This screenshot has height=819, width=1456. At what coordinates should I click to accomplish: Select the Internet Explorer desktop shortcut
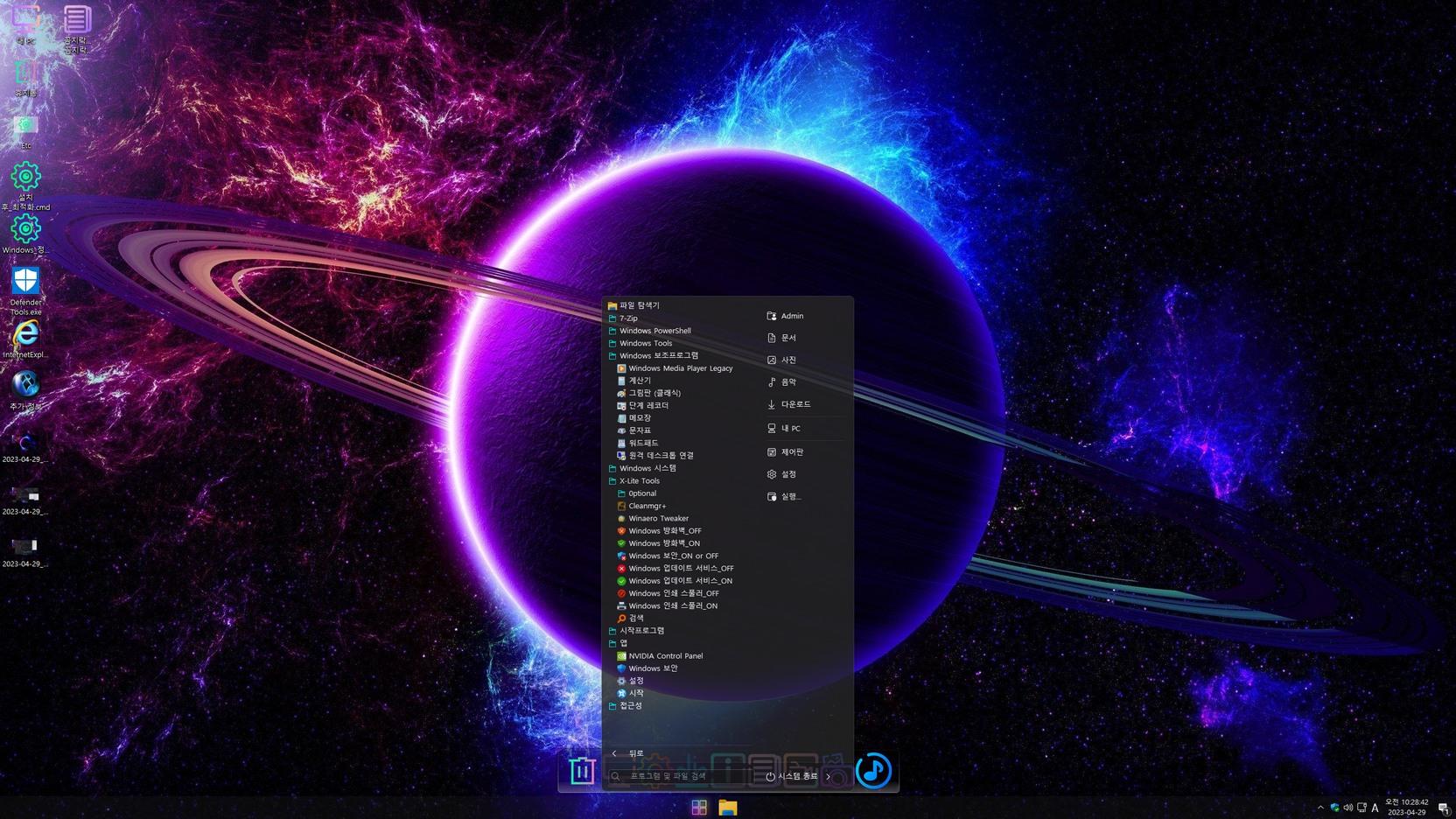coord(25,339)
